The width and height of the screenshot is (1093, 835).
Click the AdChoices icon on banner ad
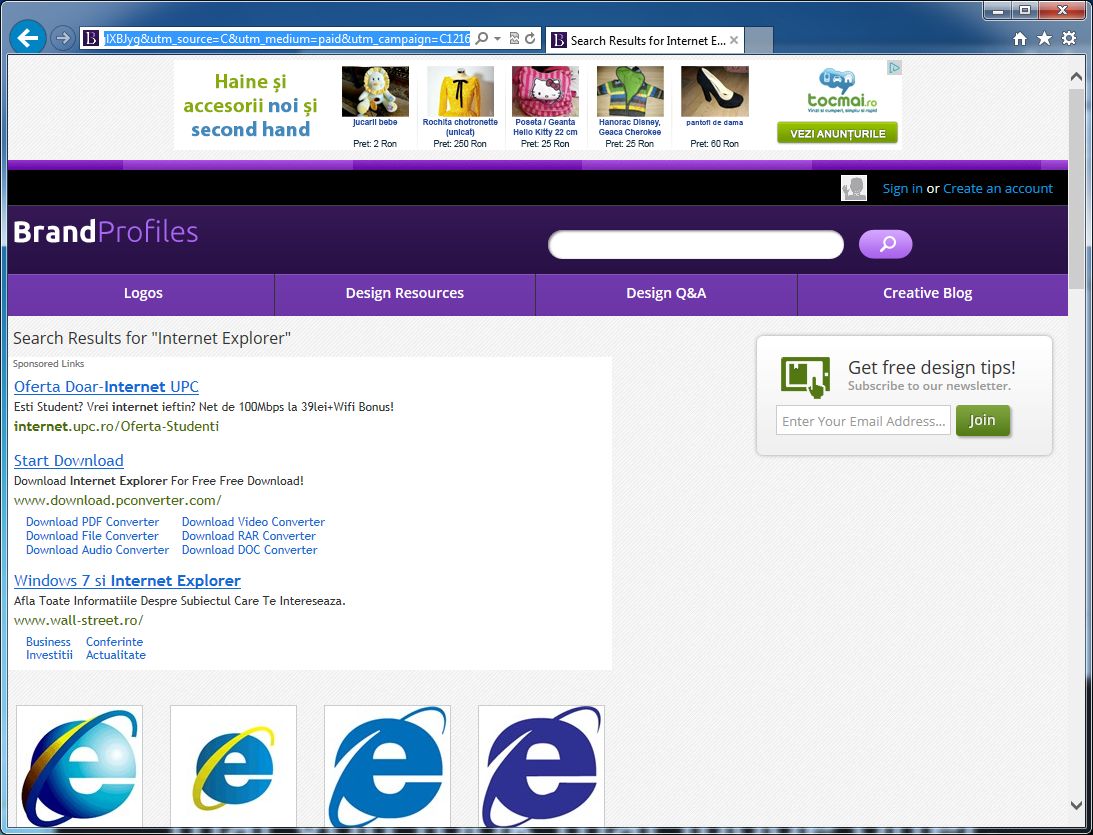pyautogui.click(x=894, y=67)
